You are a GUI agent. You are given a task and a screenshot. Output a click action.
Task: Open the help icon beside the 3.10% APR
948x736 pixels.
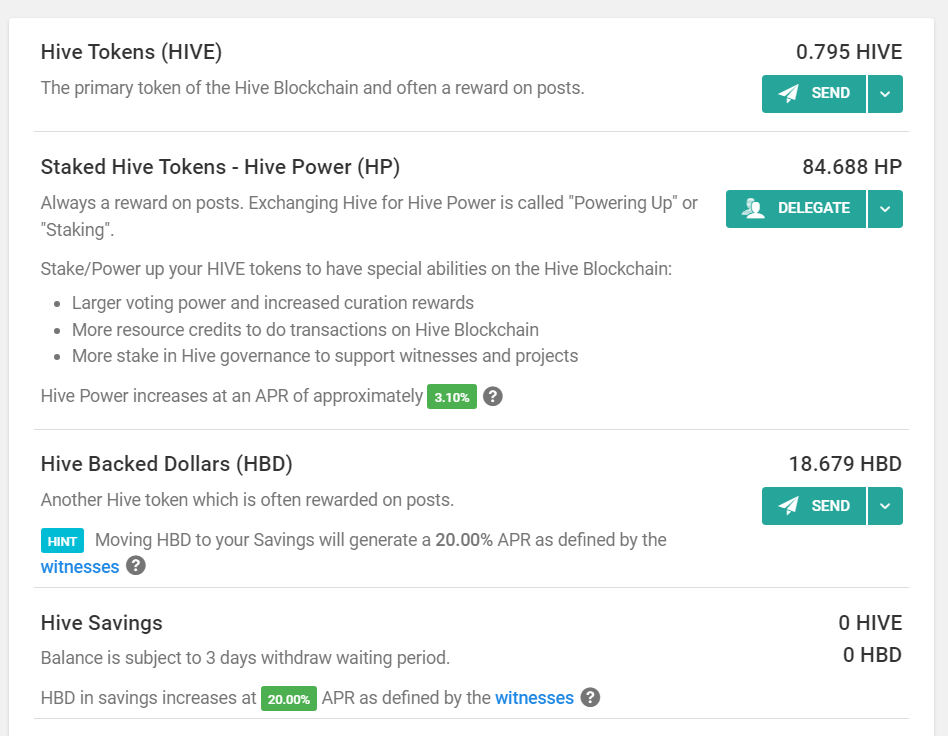493,396
